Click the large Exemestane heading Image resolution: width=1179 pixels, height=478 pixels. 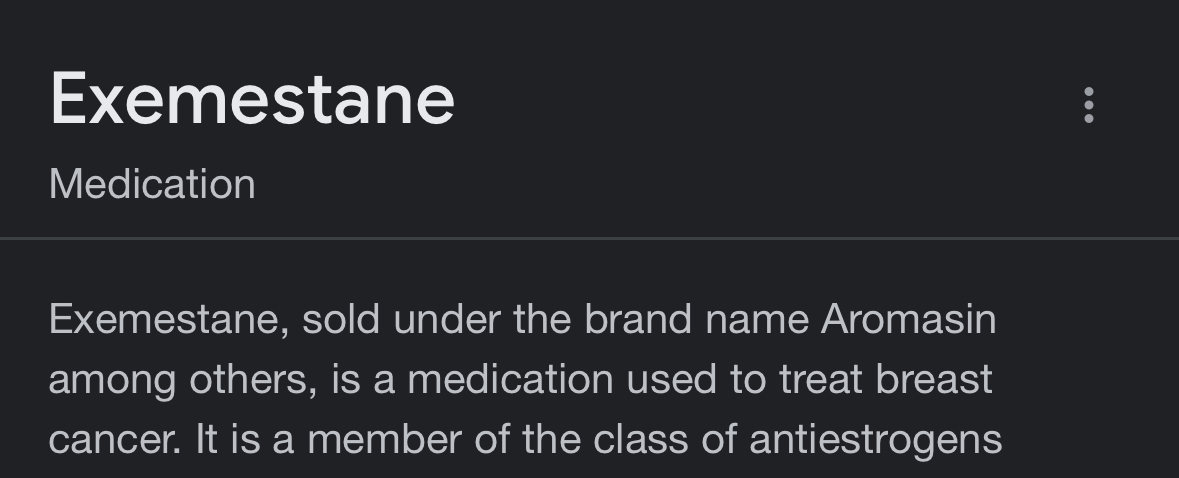coord(252,100)
